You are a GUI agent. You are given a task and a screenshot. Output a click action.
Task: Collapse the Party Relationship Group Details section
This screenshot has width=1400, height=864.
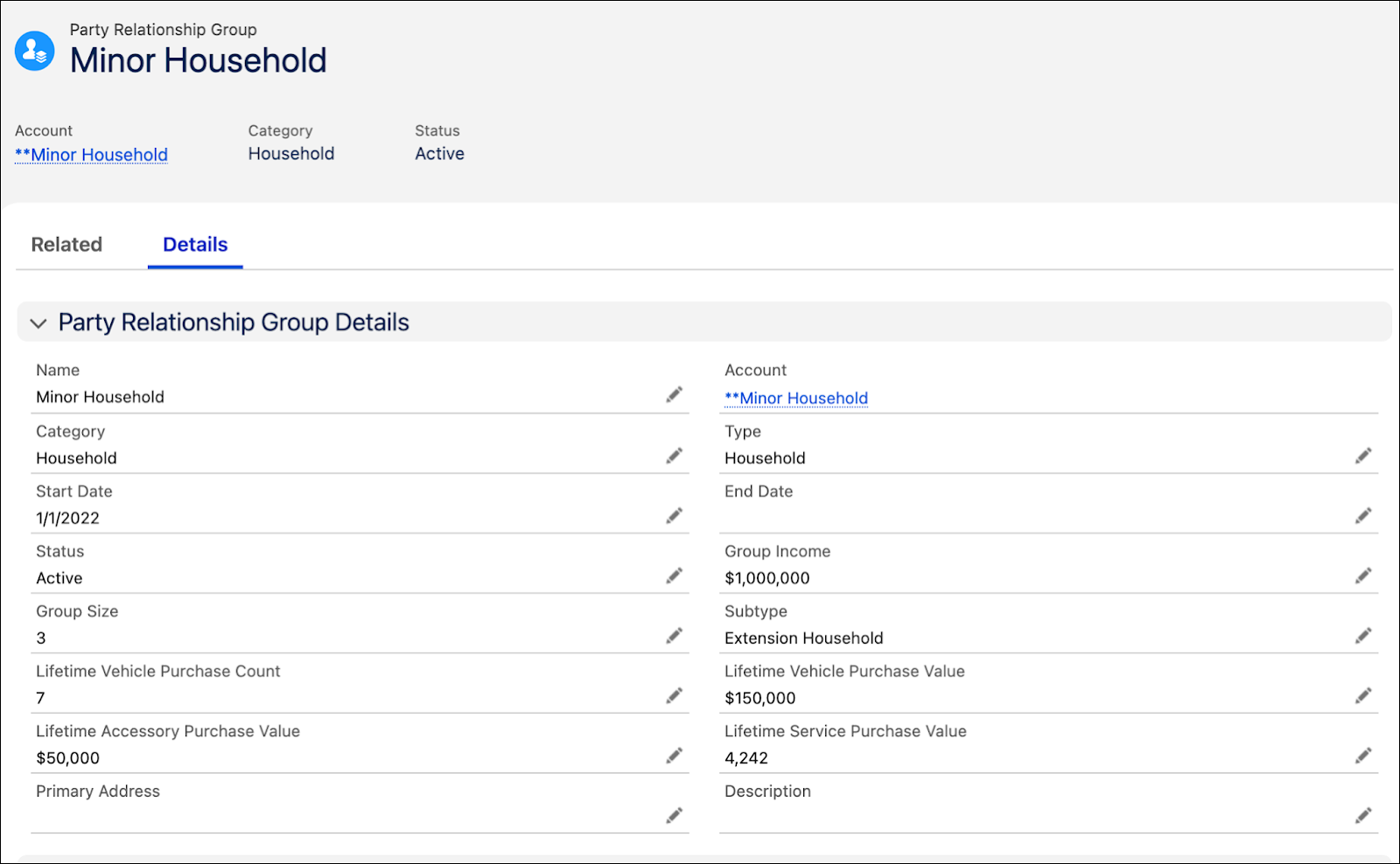(x=38, y=323)
